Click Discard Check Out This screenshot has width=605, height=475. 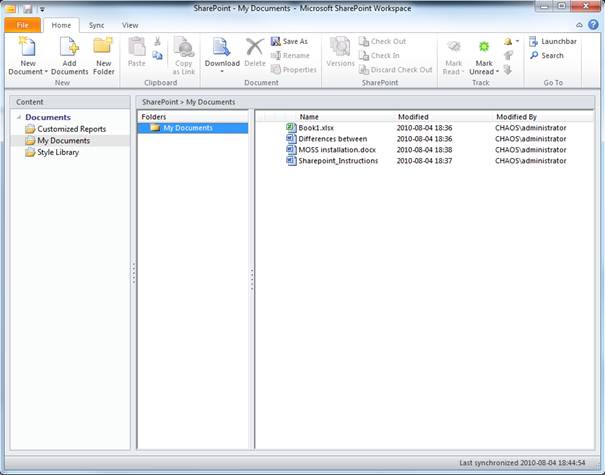point(395,70)
